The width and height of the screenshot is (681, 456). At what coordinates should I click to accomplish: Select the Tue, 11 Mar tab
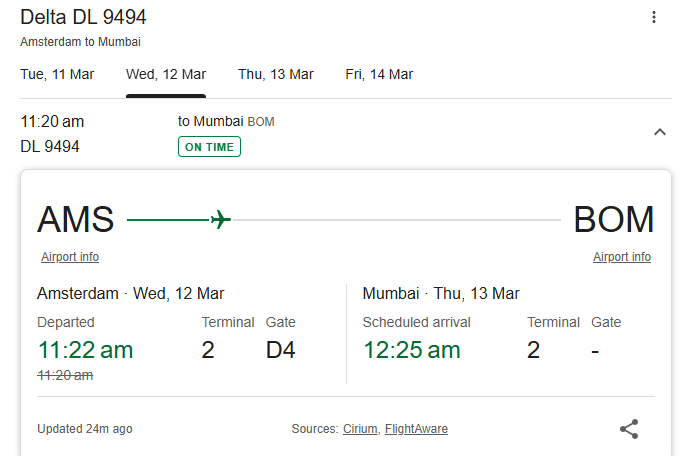(57, 74)
